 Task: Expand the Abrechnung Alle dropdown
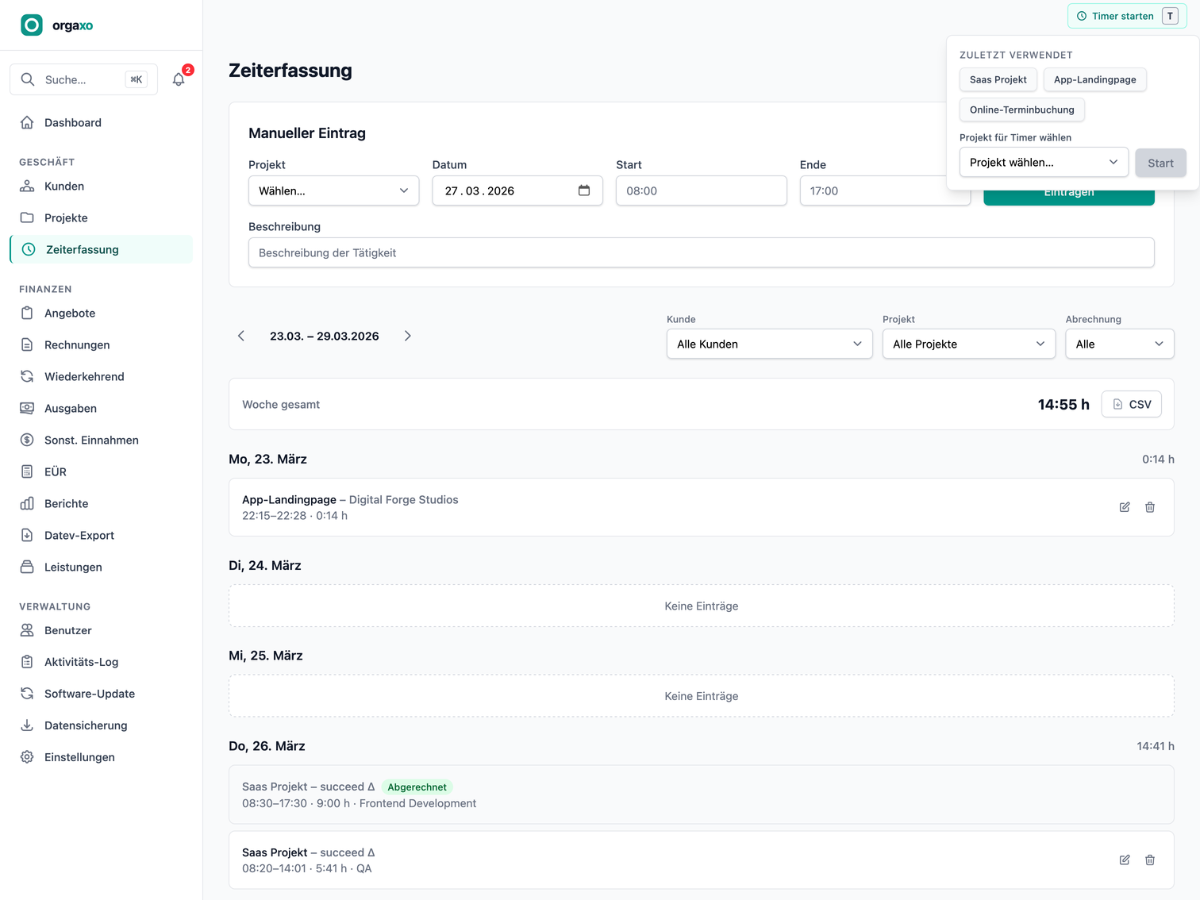click(1120, 344)
